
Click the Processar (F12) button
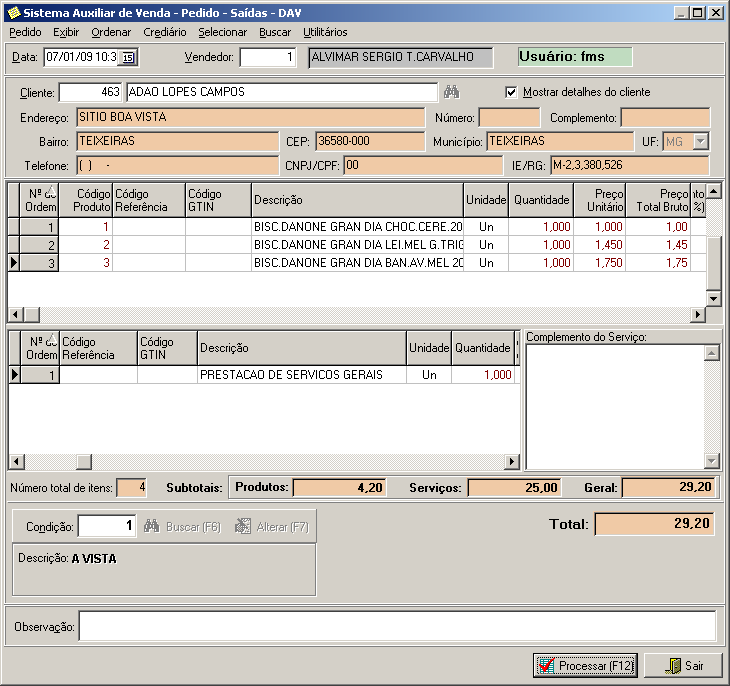point(585,666)
